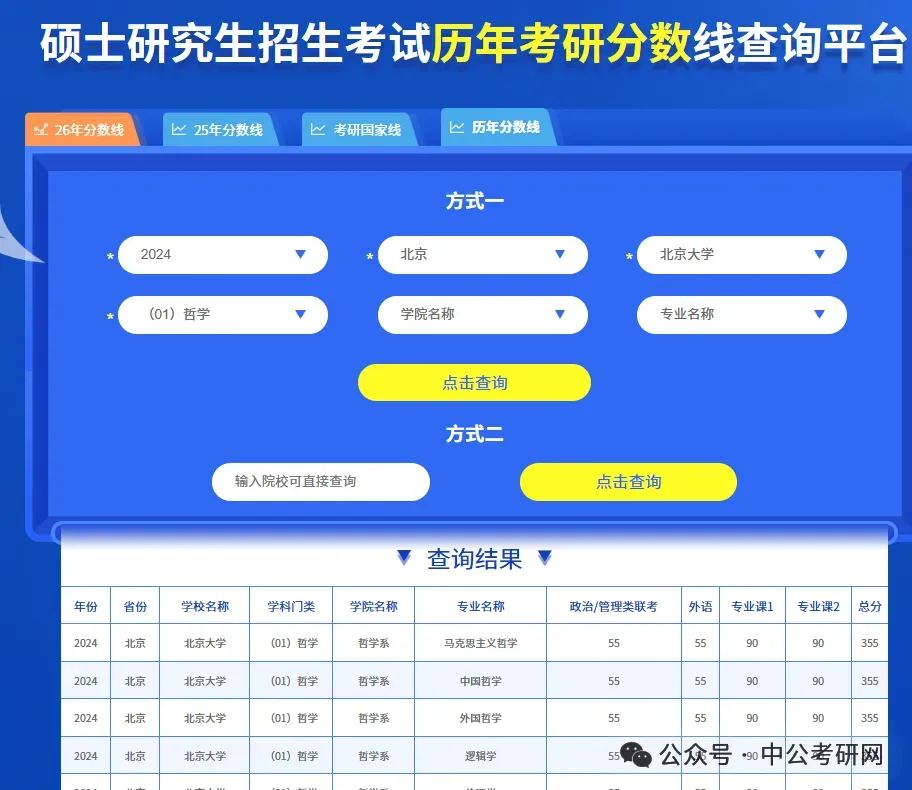Viewport: 912px width, 790px height.
Task: Click the 省份 column header
Action: [135, 606]
